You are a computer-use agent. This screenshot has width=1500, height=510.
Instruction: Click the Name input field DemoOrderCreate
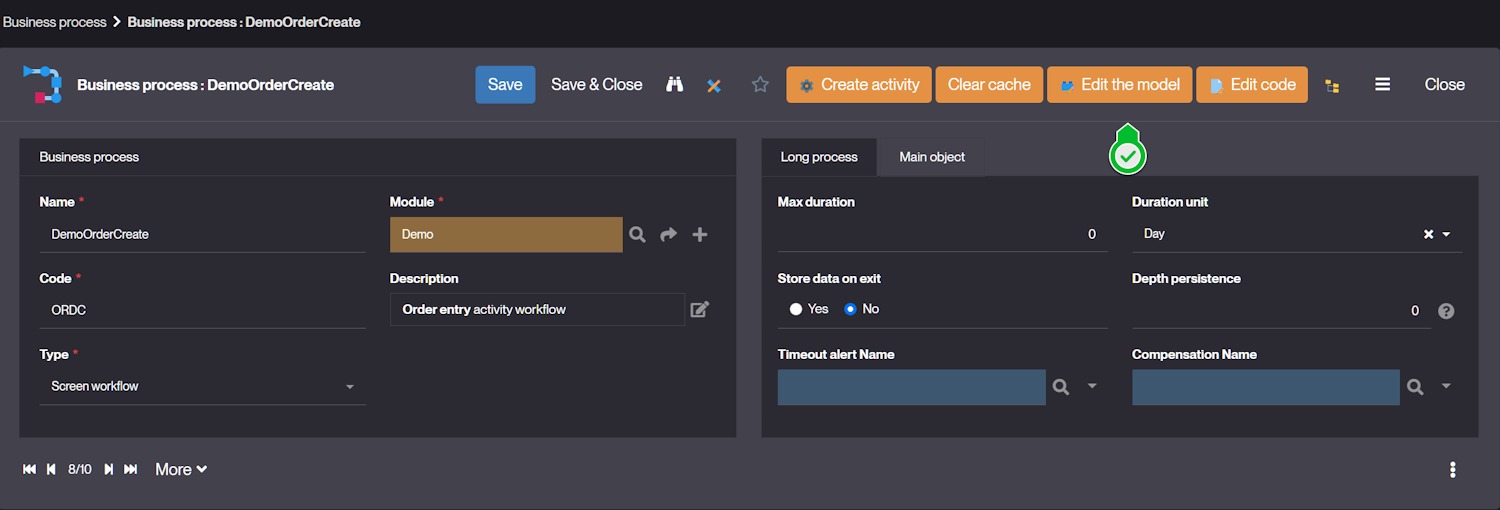(202, 234)
